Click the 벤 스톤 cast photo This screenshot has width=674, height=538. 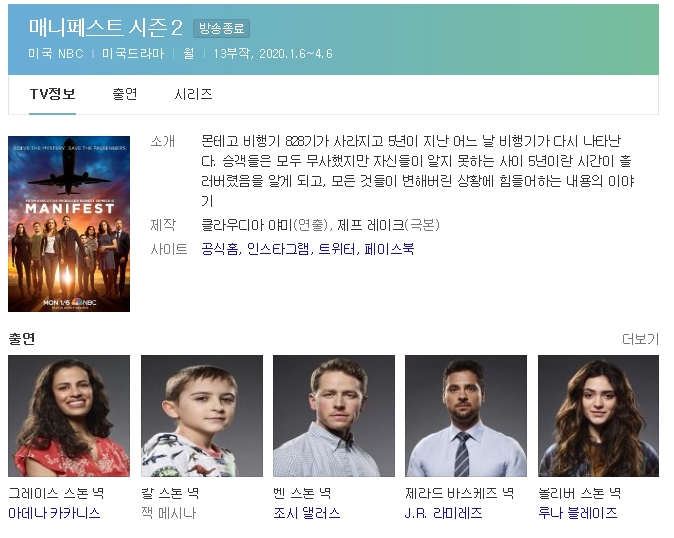(334, 416)
